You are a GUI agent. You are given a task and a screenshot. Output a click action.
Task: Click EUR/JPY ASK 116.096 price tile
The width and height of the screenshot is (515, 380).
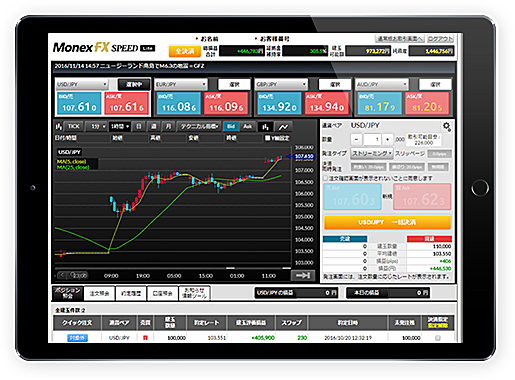pos(226,103)
